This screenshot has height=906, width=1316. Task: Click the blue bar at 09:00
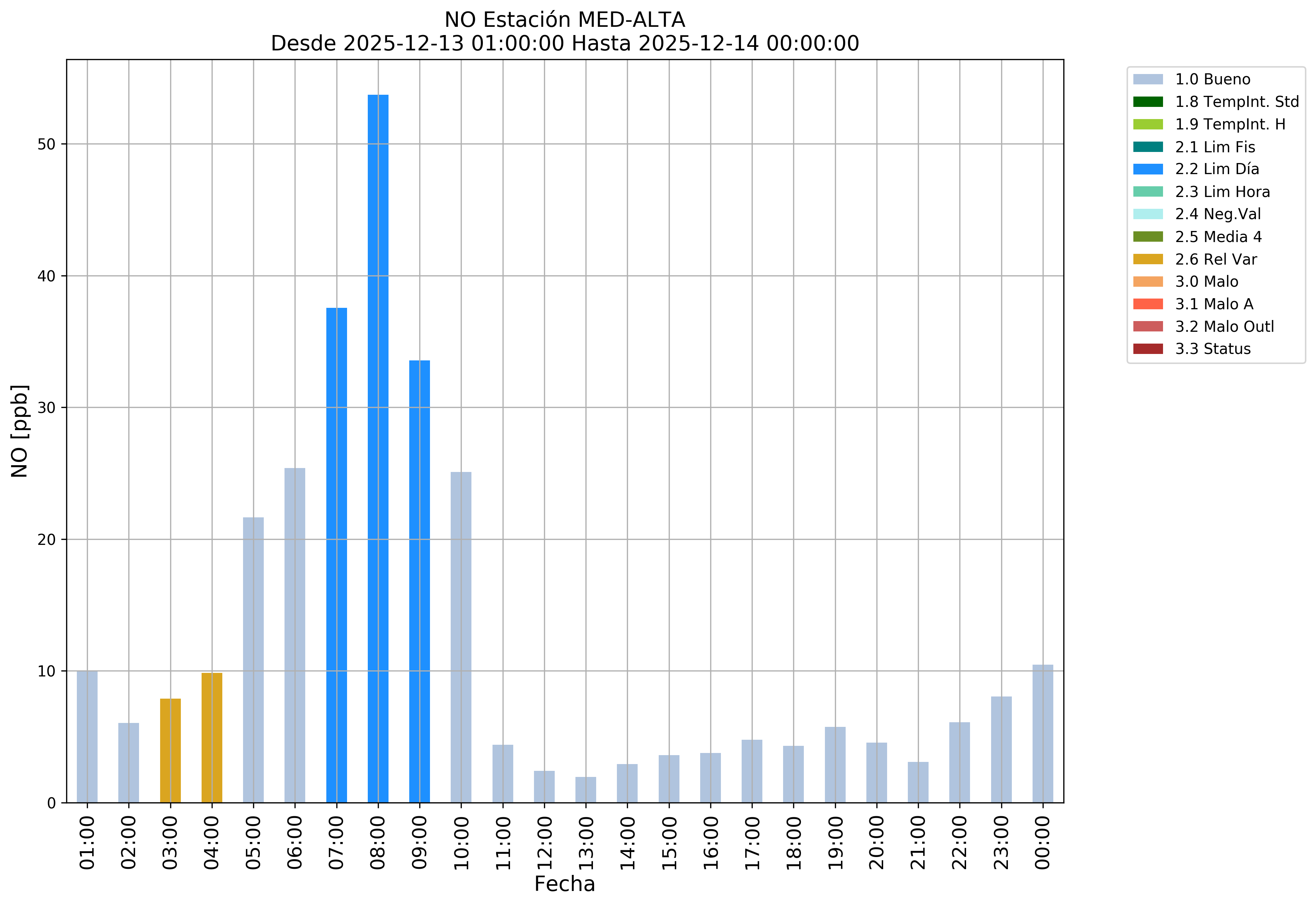tap(419, 581)
